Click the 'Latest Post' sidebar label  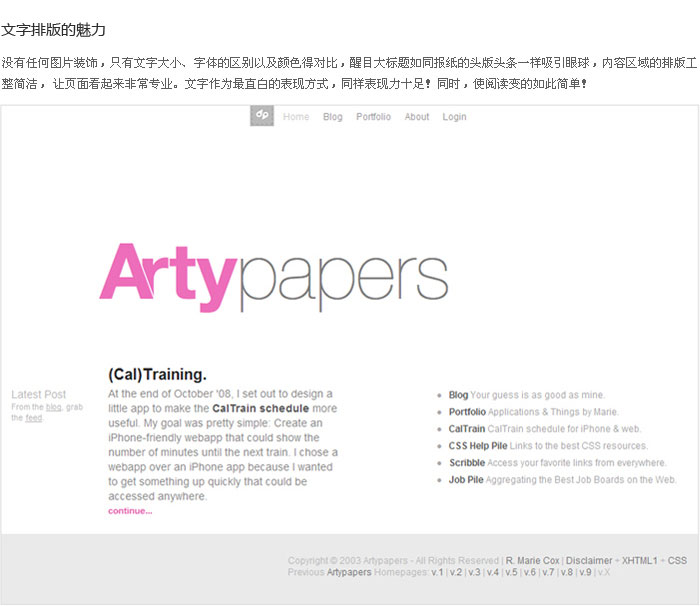click(x=38, y=394)
